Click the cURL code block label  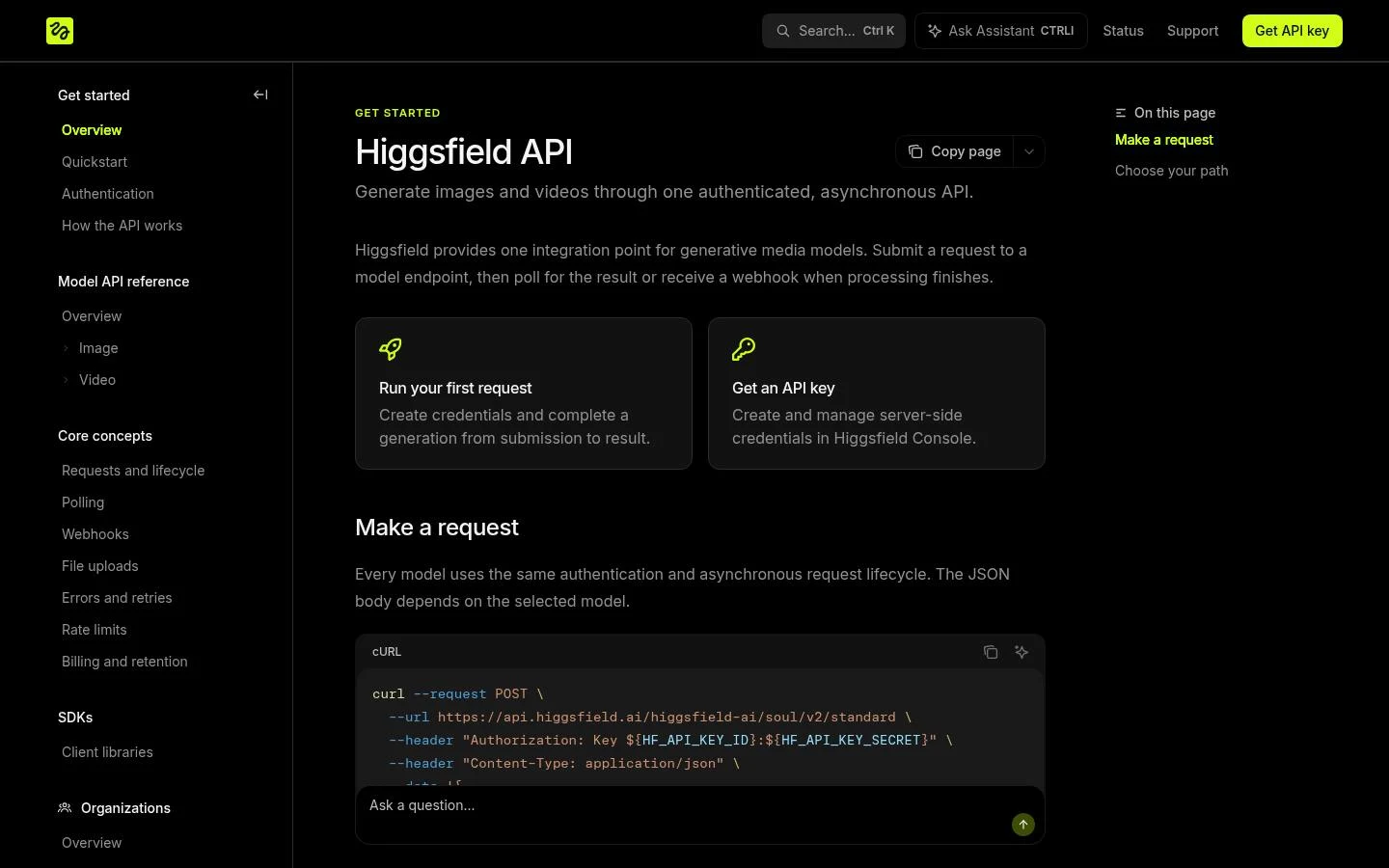click(x=387, y=652)
